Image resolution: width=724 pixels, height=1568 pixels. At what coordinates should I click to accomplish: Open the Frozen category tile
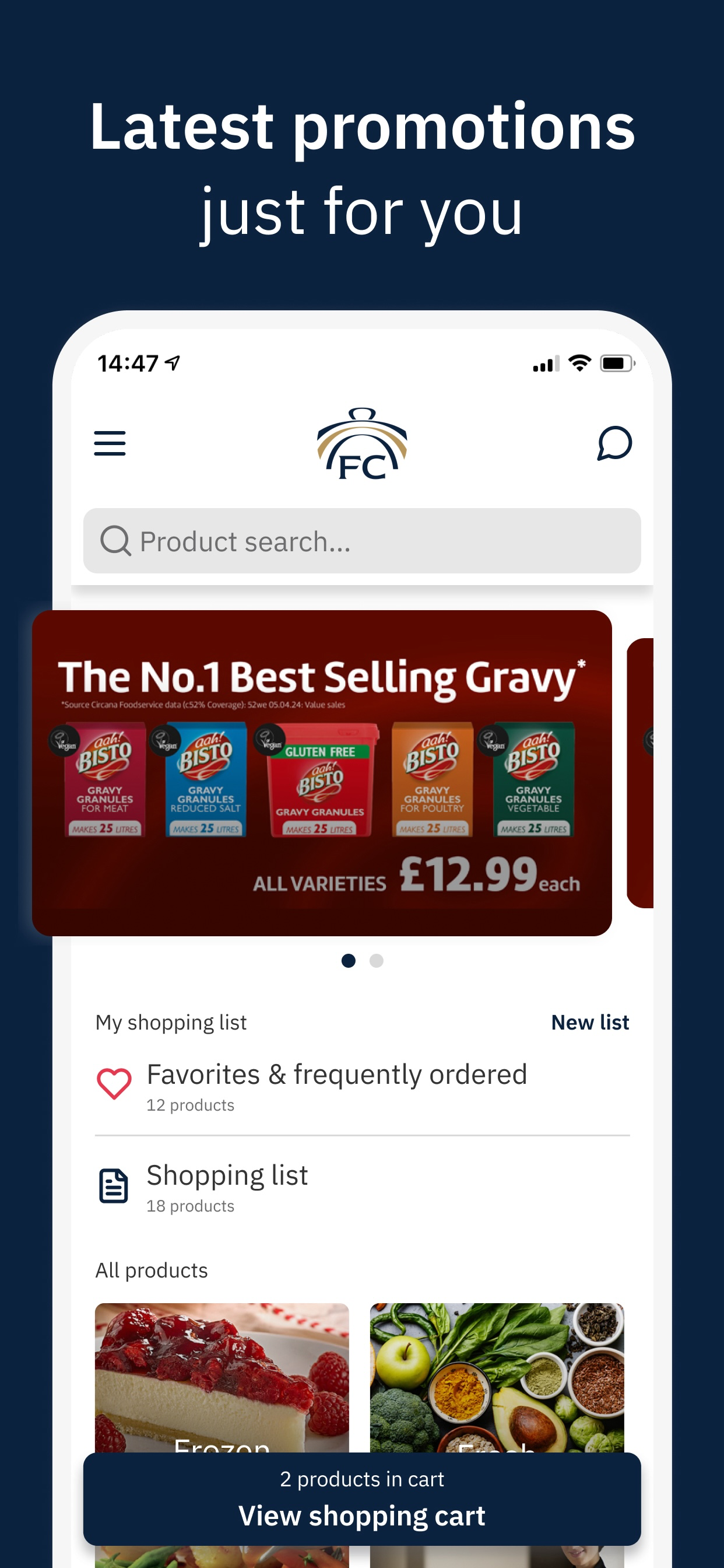pyautogui.click(x=222, y=1377)
